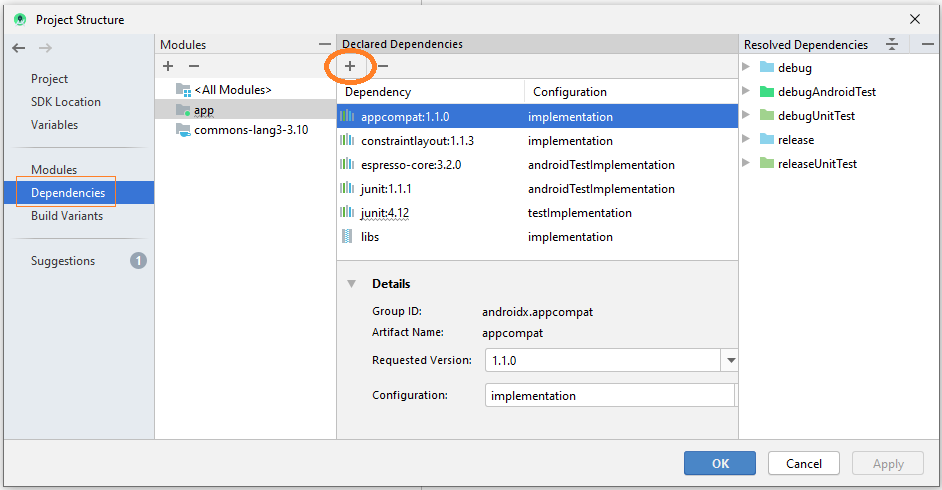Viewport: 942px width, 490px height.
Task: Open the Requested Version dropdown
Action: click(x=731, y=360)
